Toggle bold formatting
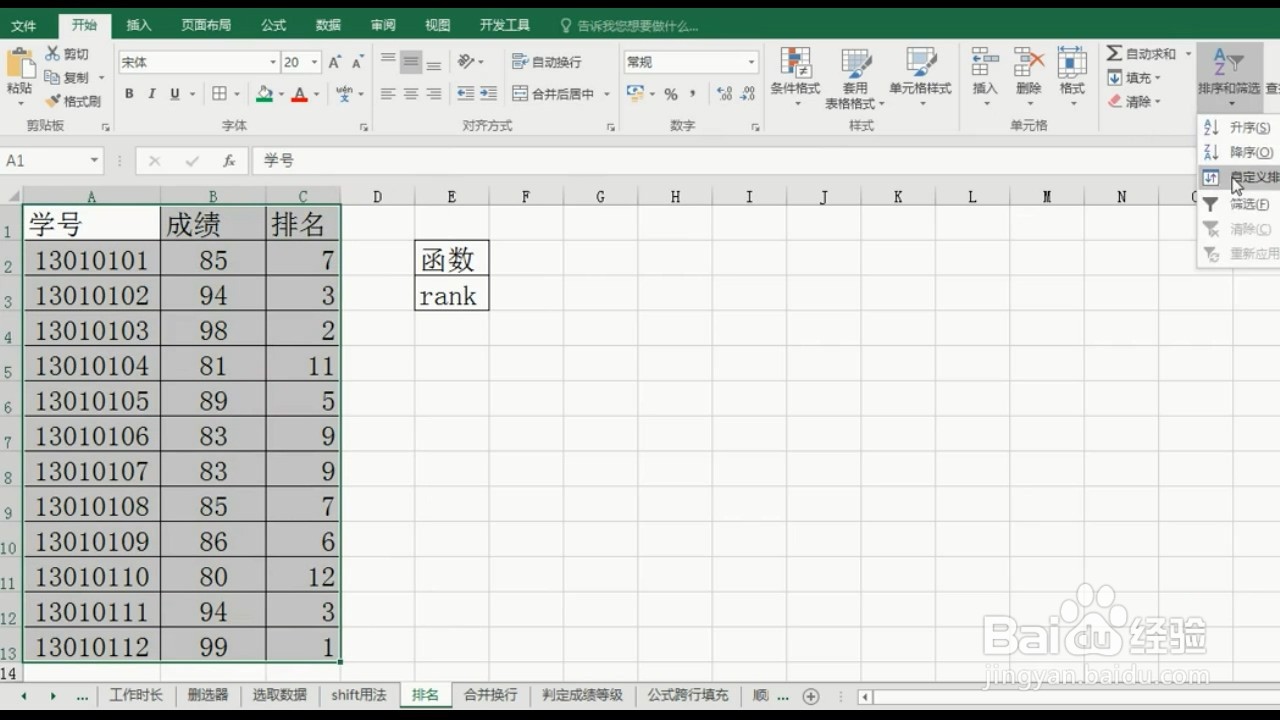The width and height of the screenshot is (1280, 720). tap(128, 93)
